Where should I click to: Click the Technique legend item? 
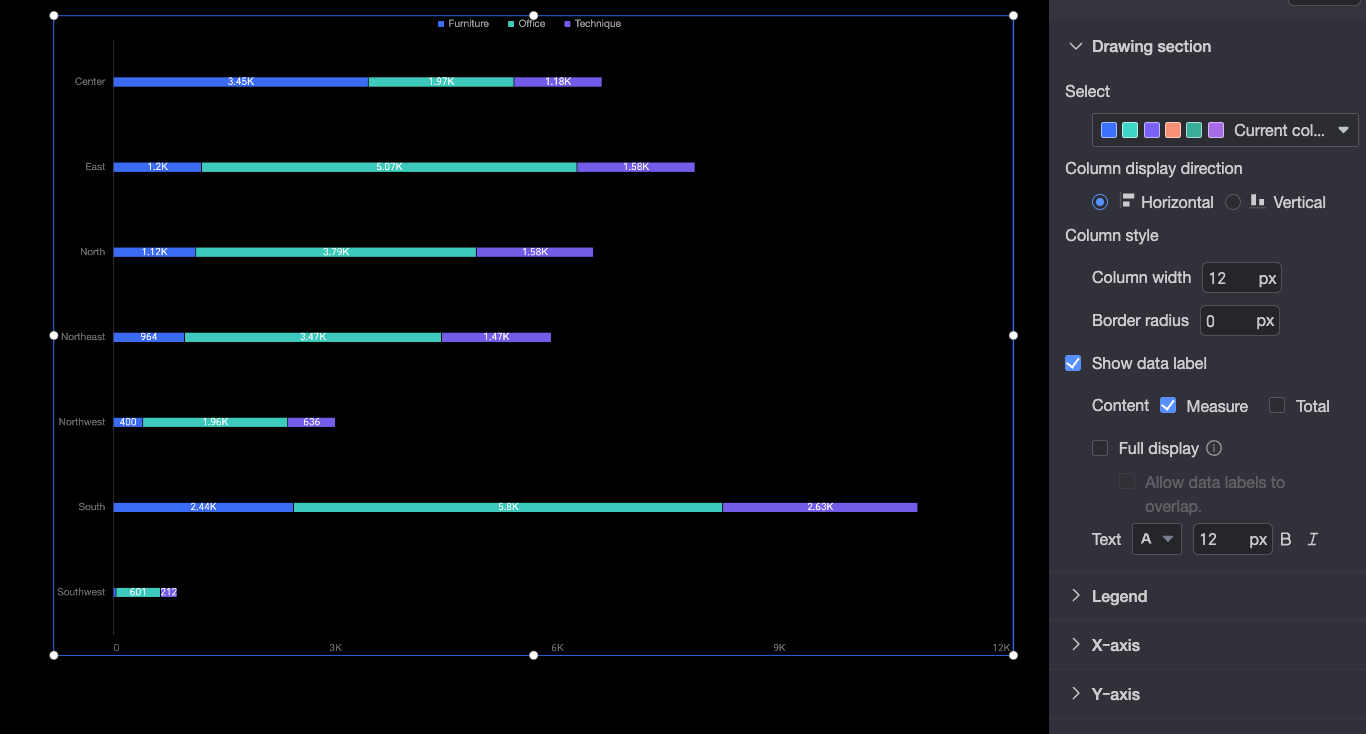593,23
